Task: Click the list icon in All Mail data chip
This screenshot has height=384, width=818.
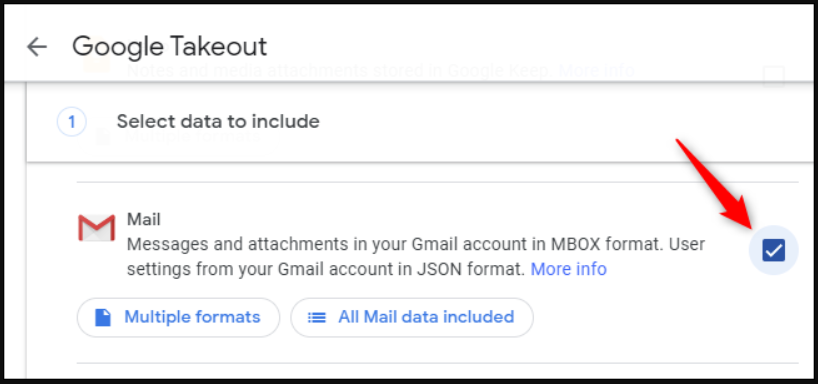Action: point(317,317)
